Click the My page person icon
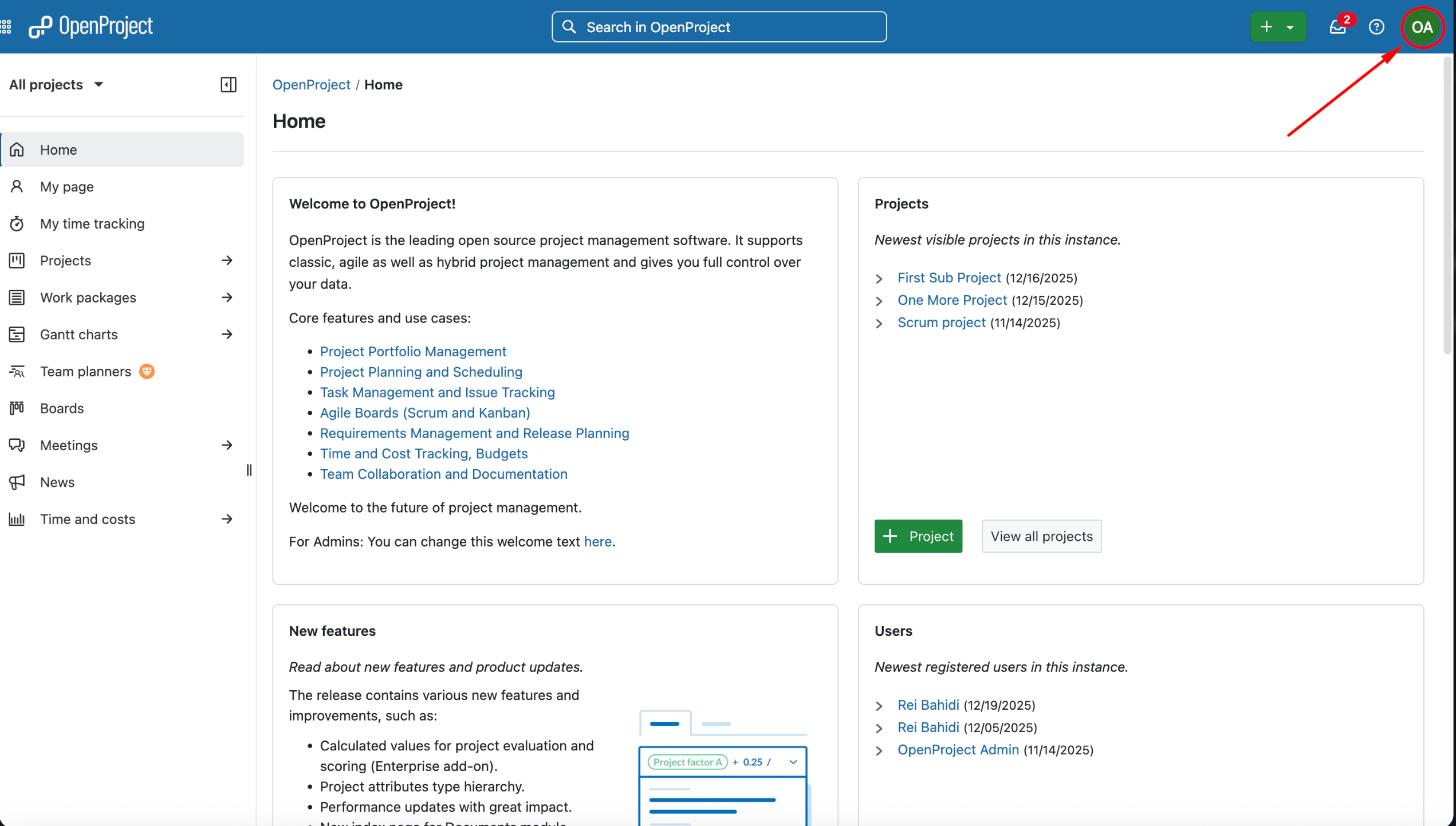Image resolution: width=1456 pixels, height=826 pixels. pyautogui.click(x=17, y=187)
